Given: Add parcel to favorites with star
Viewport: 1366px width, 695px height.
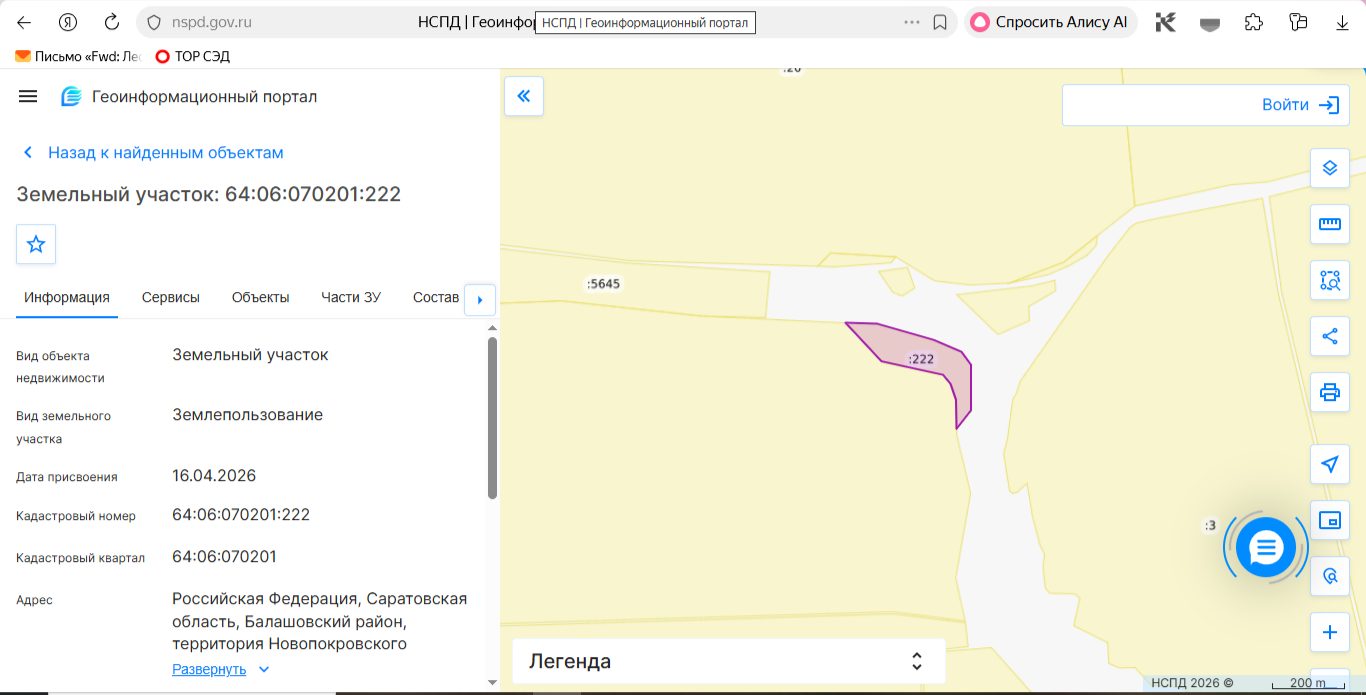Looking at the screenshot, I should click(x=36, y=244).
